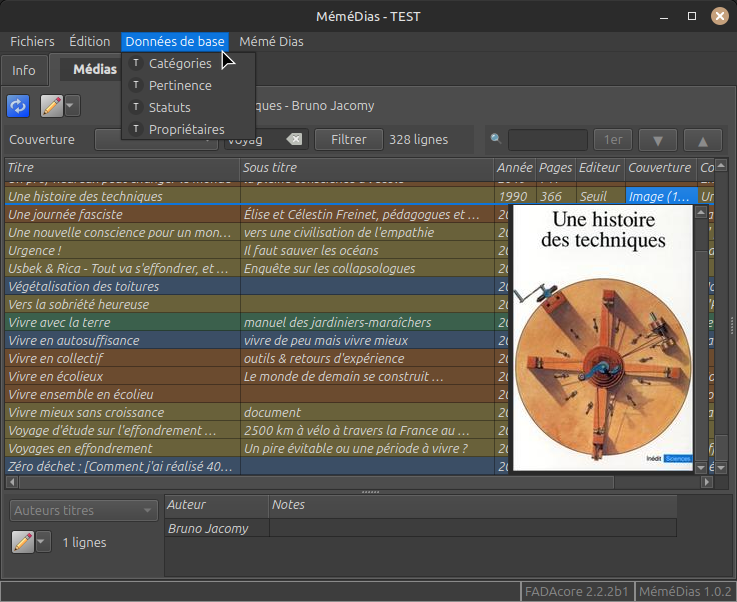
Task: Open the Édition menu
Action: pos(90,41)
